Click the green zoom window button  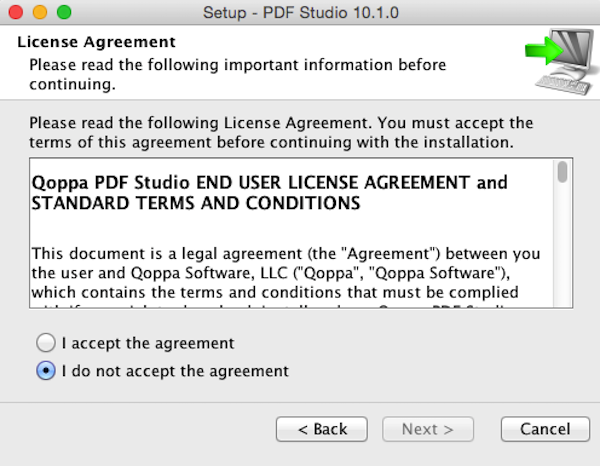(64, 13)
